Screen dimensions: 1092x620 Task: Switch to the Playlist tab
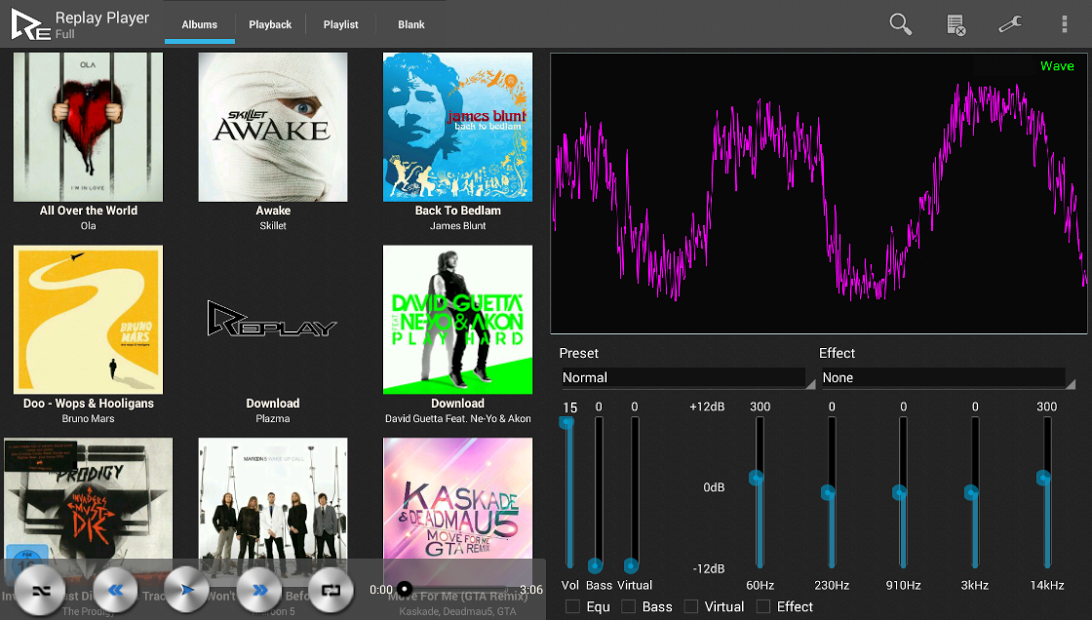tap(341, 24)
